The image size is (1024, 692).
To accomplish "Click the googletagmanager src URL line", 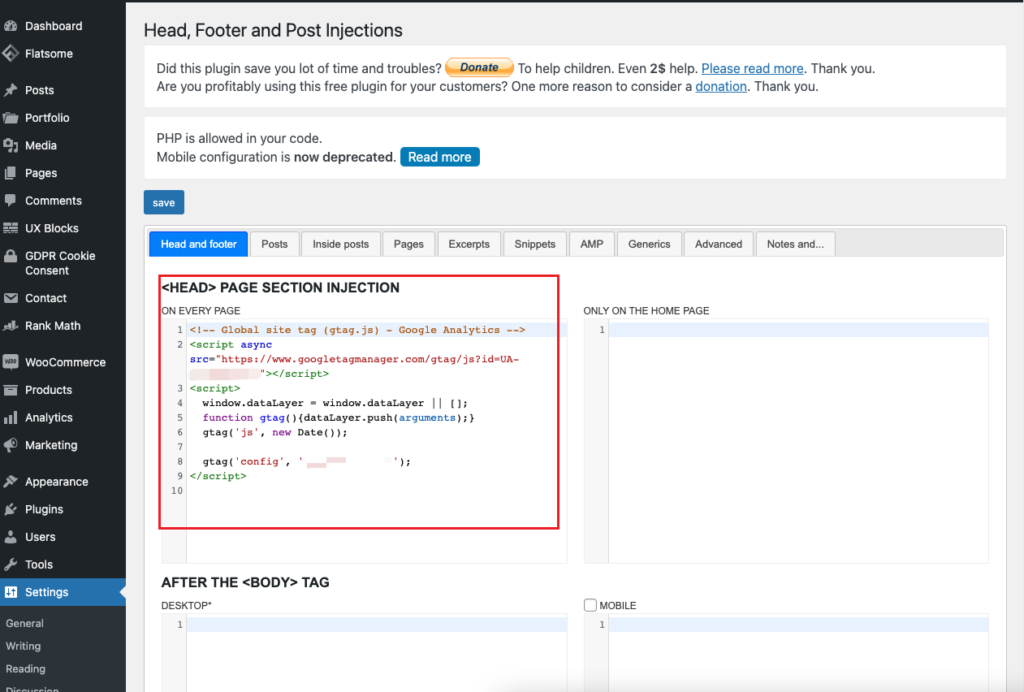I will pos(355,359).
